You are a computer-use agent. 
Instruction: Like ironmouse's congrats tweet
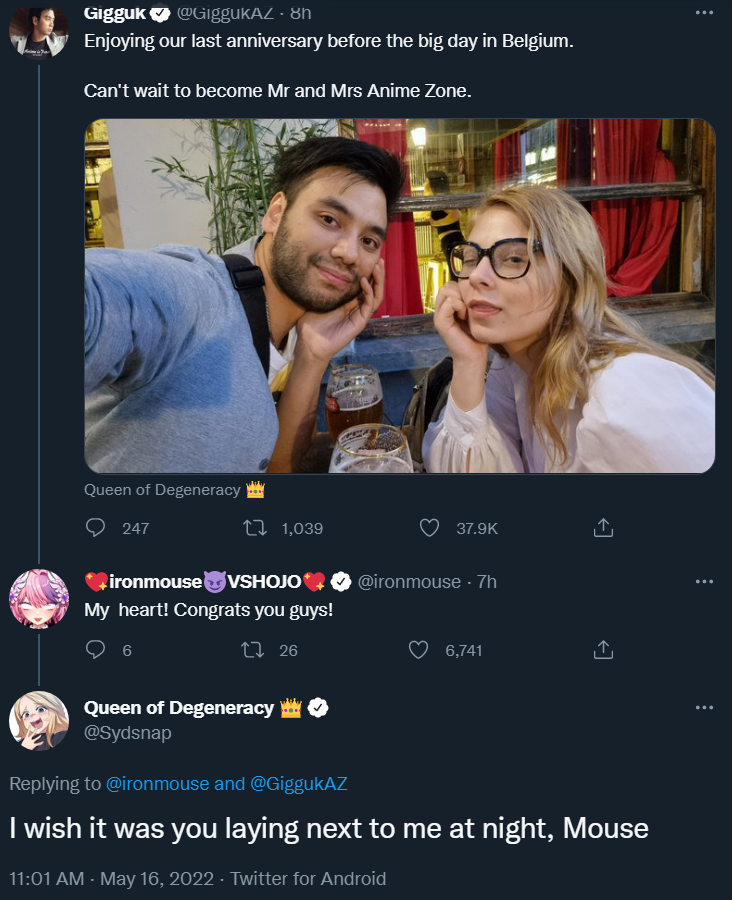point(420,650)
